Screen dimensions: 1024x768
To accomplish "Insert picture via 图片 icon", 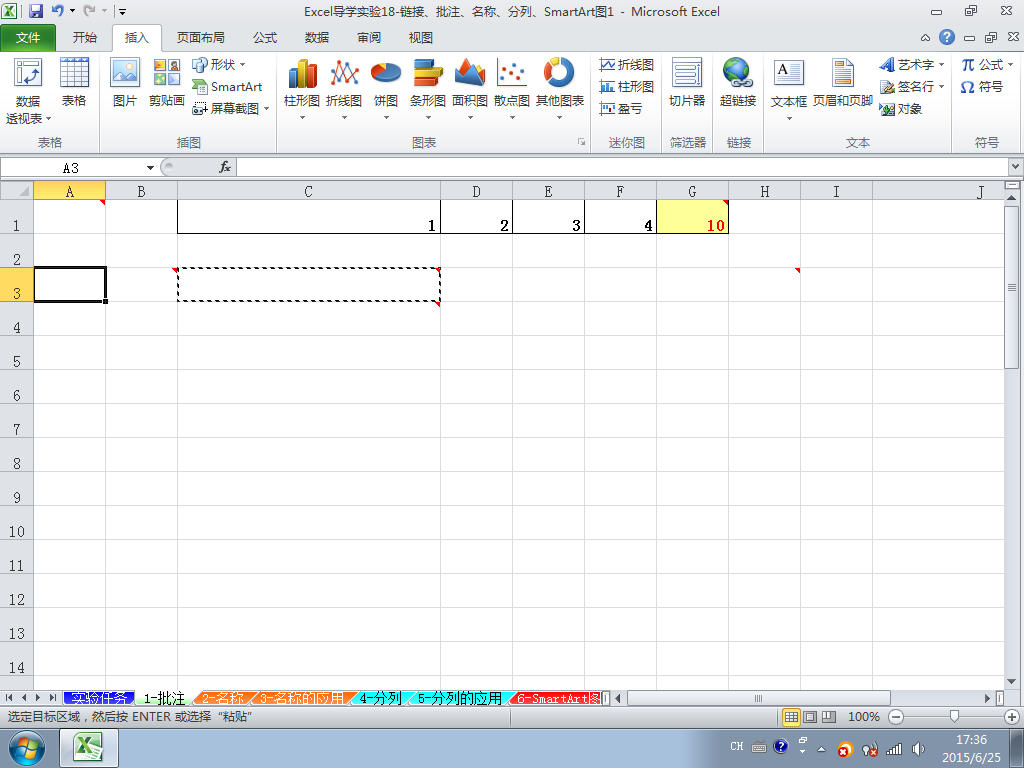I will (125, 83).
